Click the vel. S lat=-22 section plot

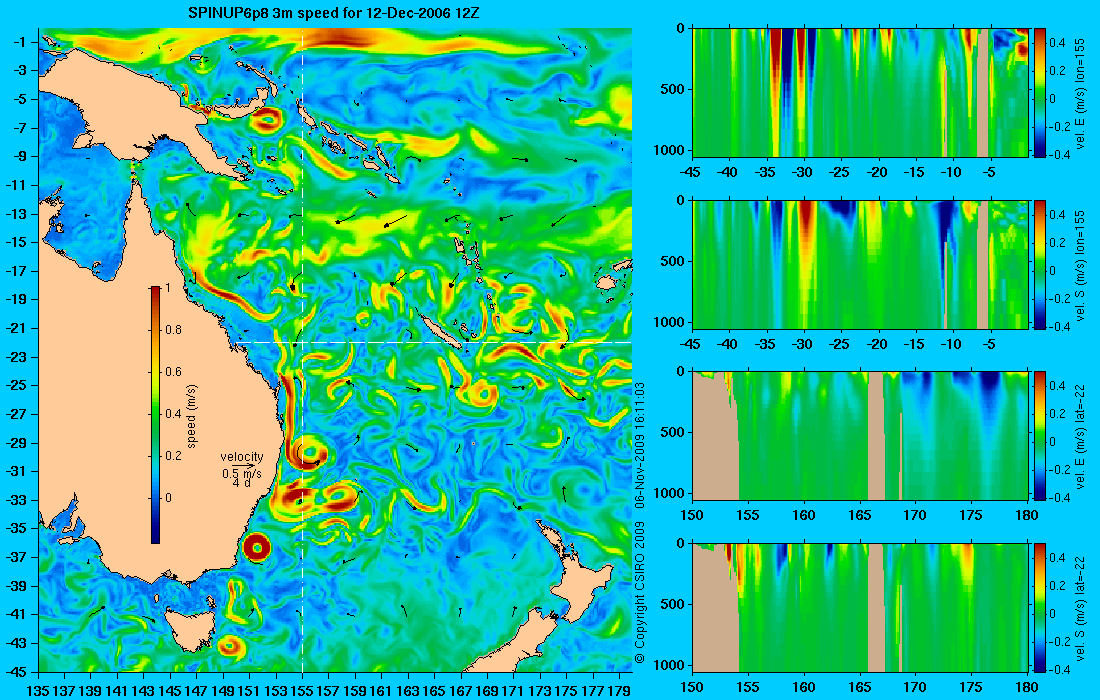tap(860, 607)
